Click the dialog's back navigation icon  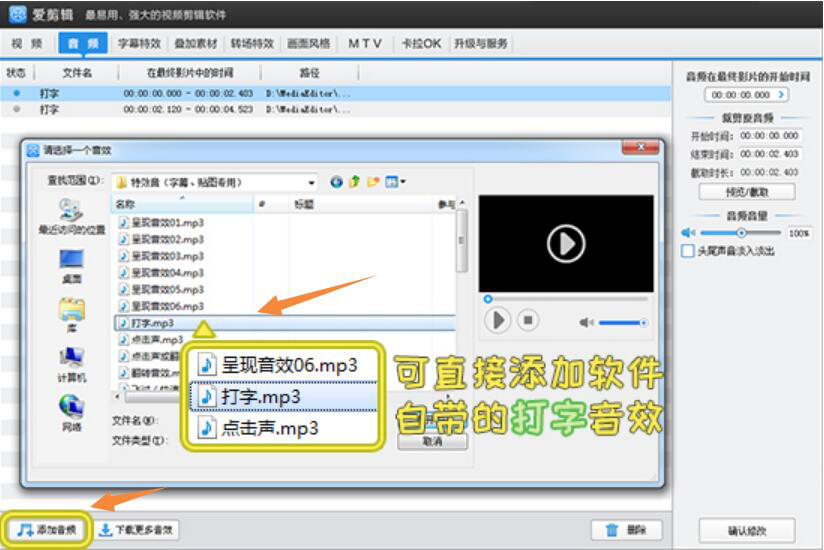(x=336, y=182)
